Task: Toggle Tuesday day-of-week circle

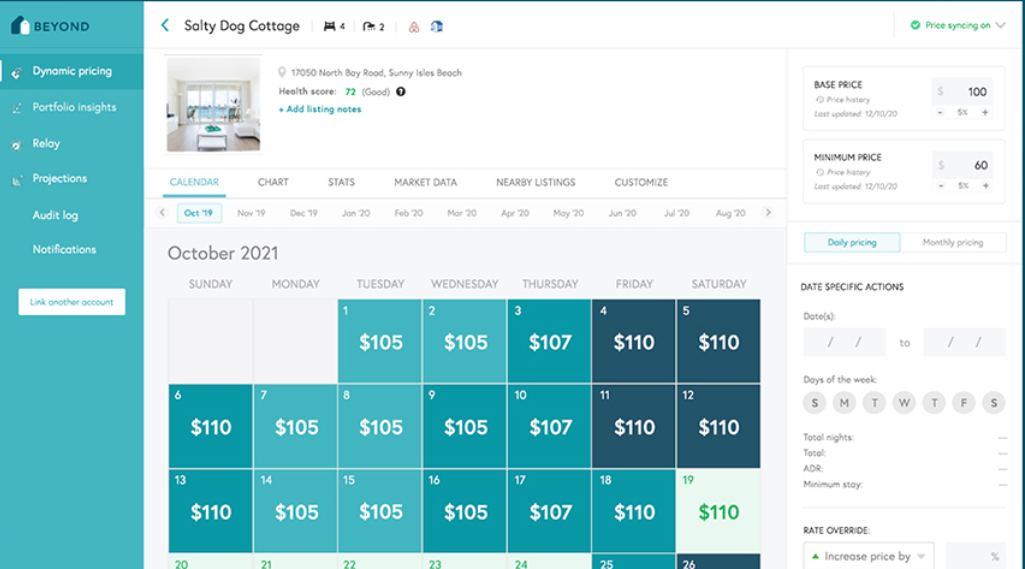Action: coord(875,403)
